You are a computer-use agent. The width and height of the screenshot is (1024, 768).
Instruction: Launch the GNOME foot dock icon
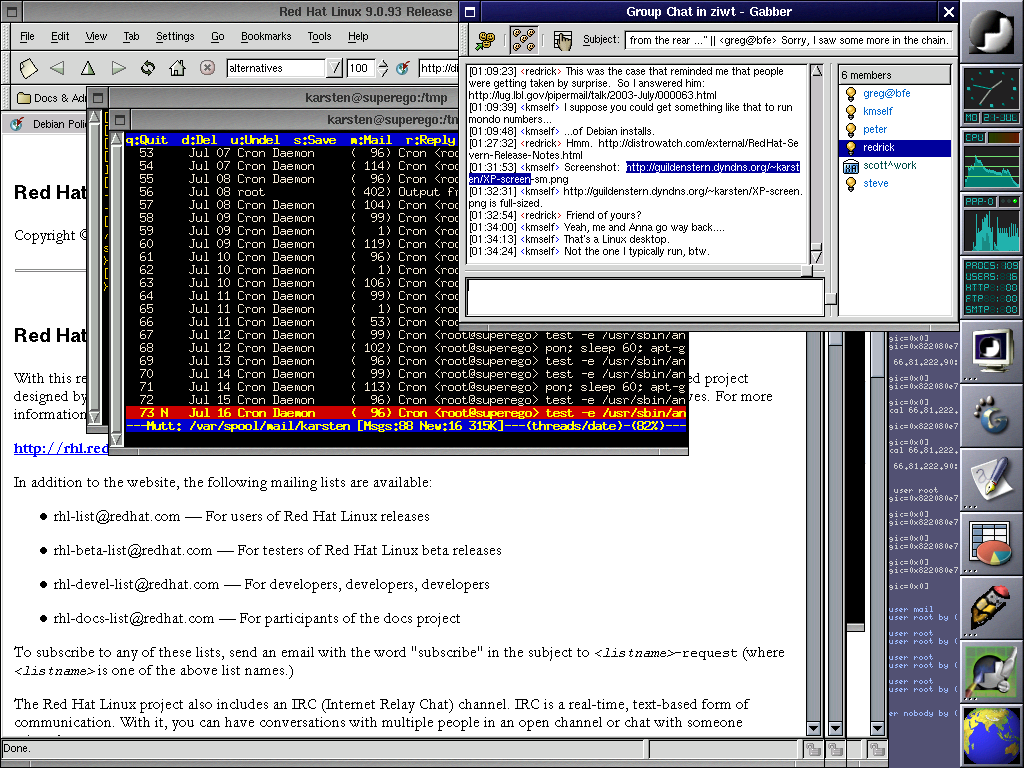991,418
